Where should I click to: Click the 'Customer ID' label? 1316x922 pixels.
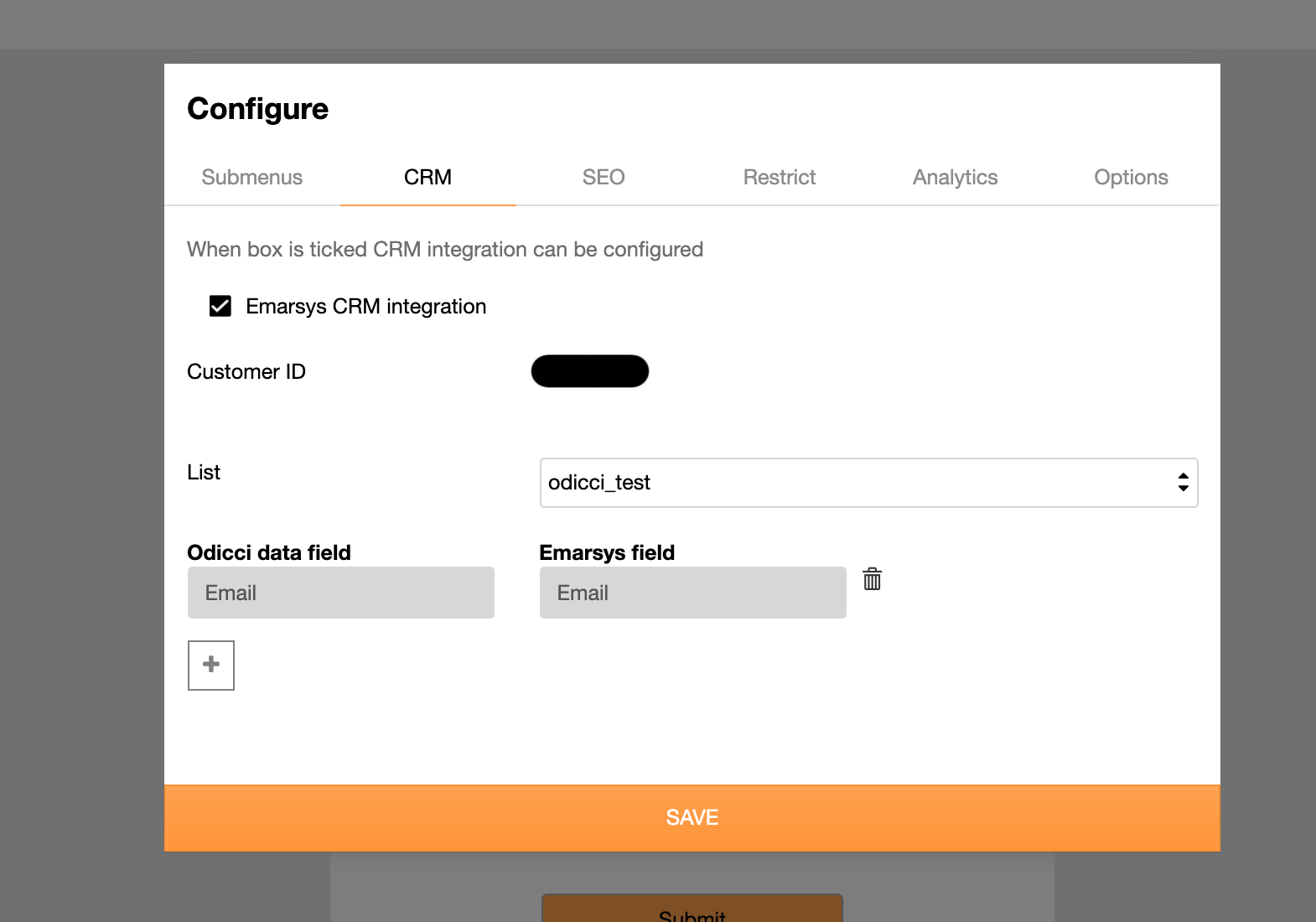246,372
